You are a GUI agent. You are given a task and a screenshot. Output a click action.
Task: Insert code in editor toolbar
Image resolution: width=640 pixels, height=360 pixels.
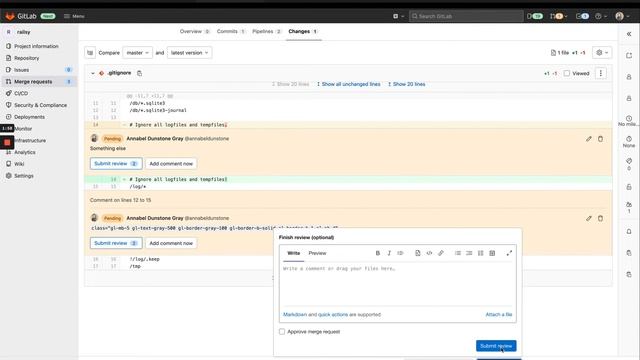(429, 253)
